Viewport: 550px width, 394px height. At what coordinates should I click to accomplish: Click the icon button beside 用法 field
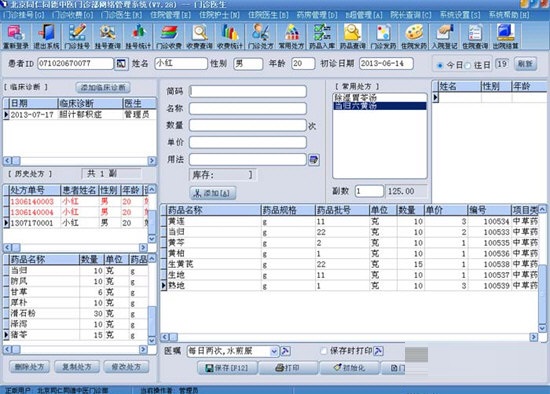tap(314, 160)
